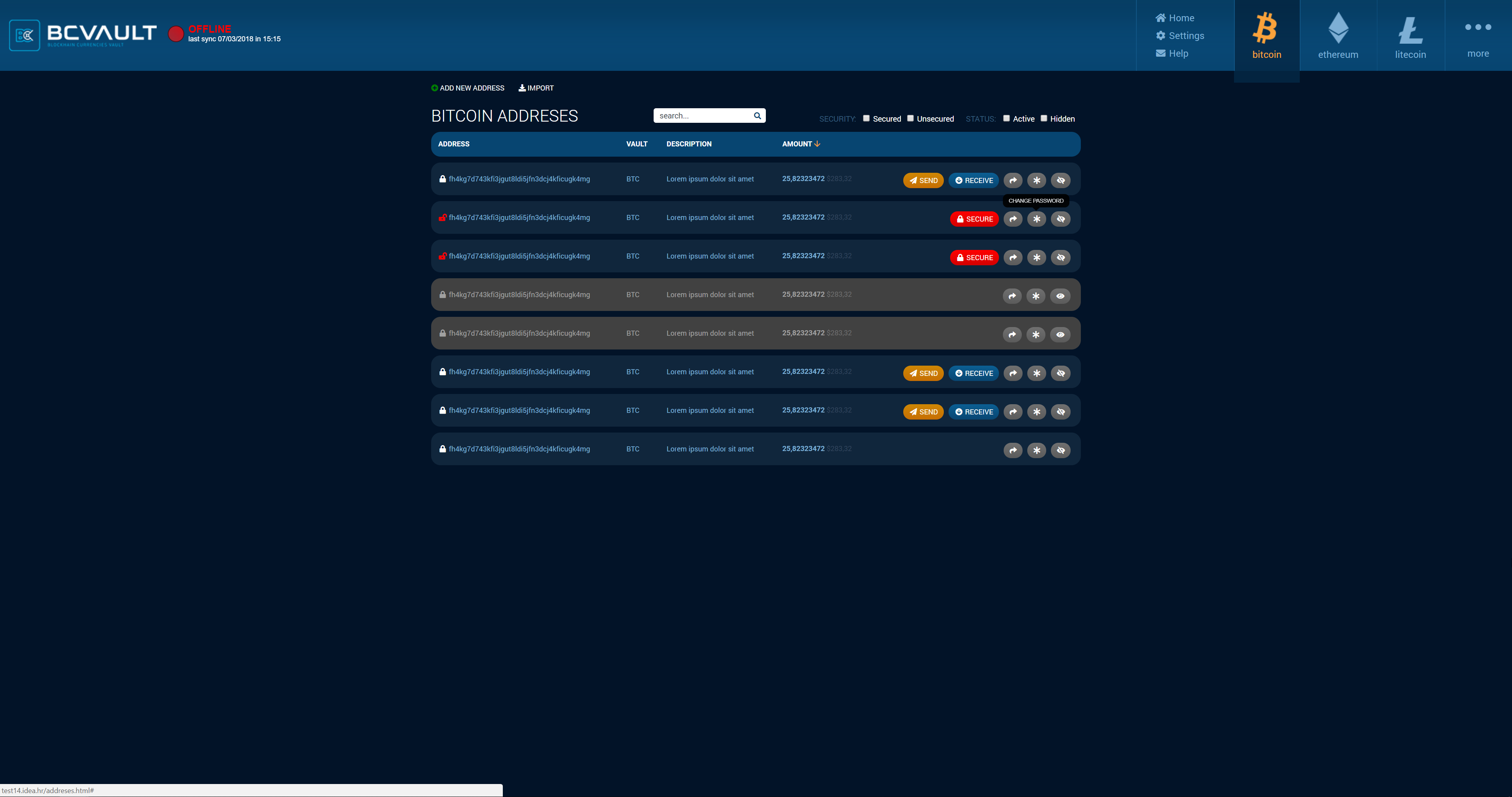Check the Unsecured filter checkbox
This screenshot has height=797, width=1512.
coord(910,118)
